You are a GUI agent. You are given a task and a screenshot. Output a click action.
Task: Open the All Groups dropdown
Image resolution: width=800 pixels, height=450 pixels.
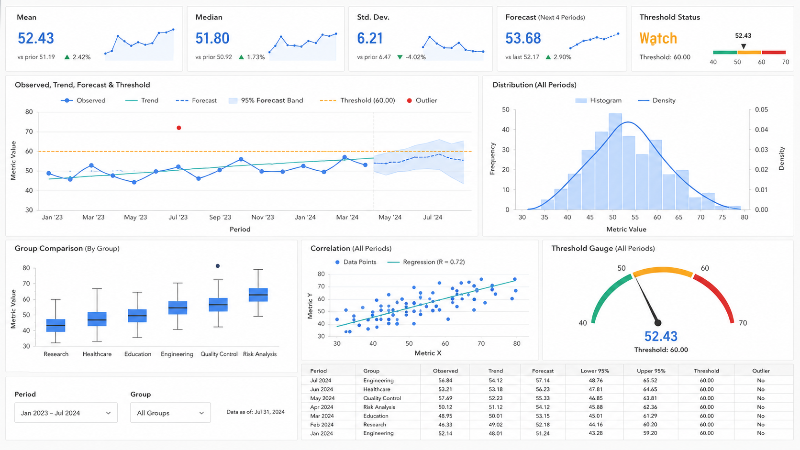(x=170, y=413)
